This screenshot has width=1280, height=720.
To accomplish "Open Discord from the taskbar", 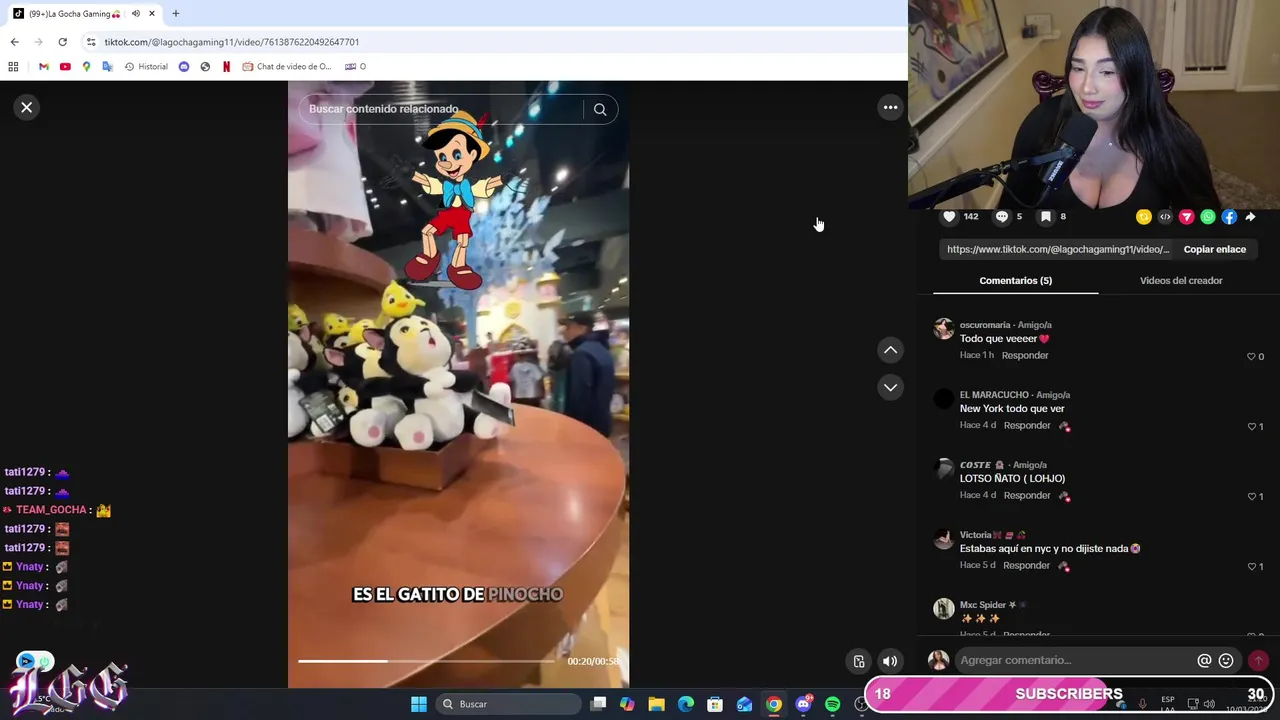I will point(803,704).
